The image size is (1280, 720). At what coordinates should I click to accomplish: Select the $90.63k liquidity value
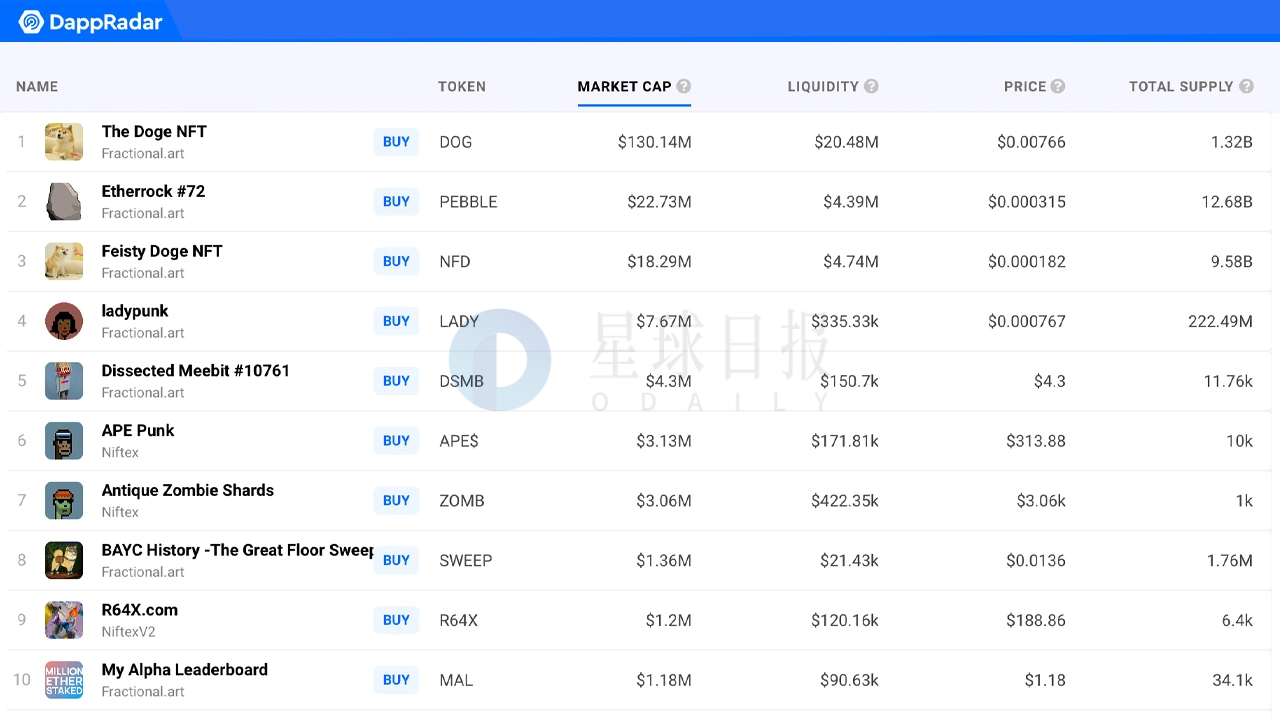(849, 680)
